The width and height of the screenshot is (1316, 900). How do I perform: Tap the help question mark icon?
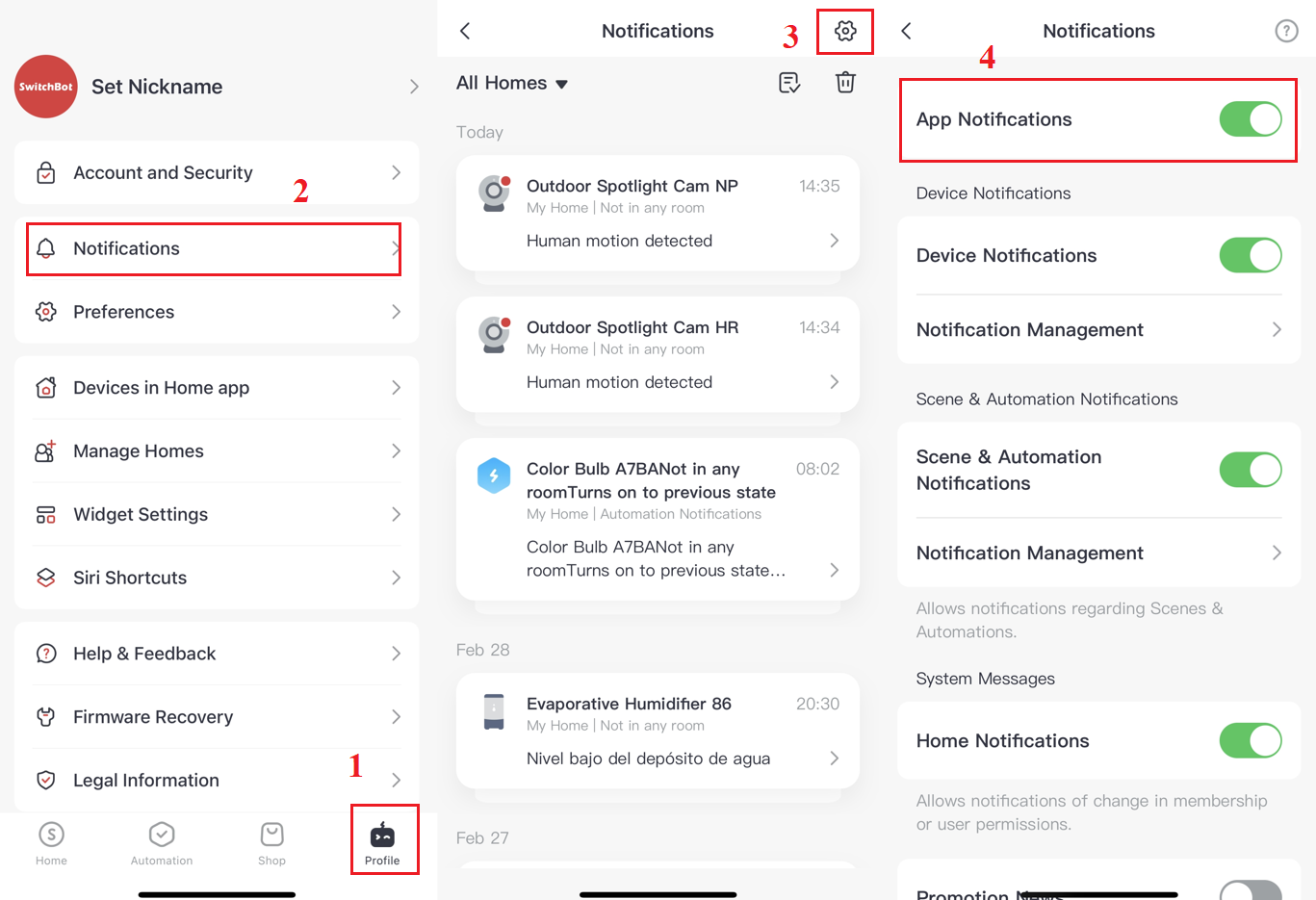click(1286, 30)
